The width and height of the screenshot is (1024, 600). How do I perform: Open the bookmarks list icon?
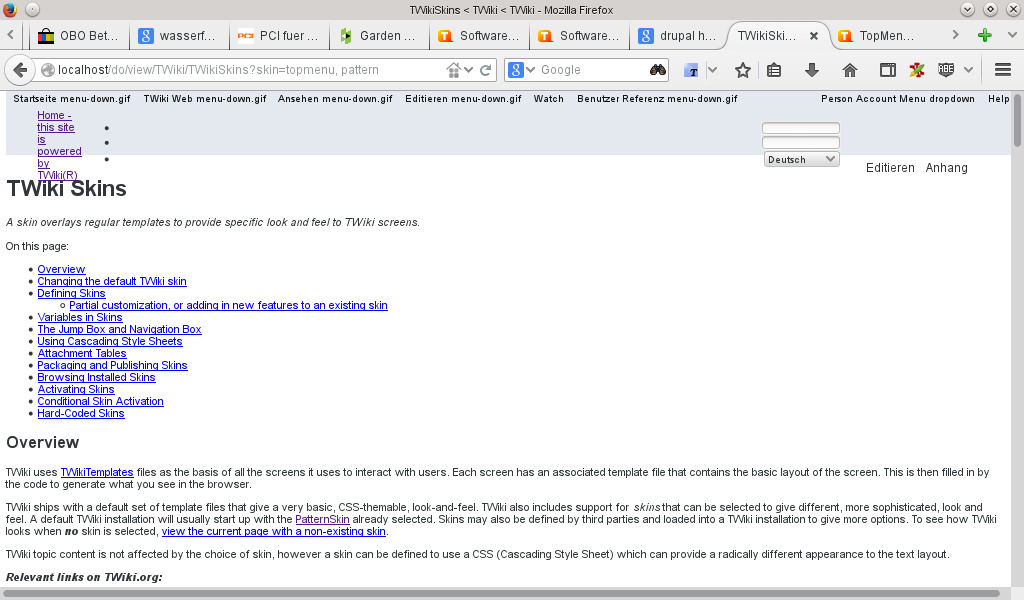coord(774,70)
